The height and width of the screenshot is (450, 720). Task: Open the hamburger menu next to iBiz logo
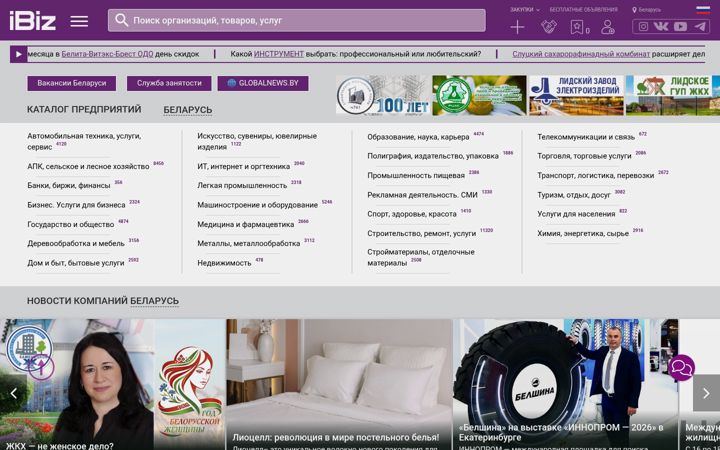79,21
